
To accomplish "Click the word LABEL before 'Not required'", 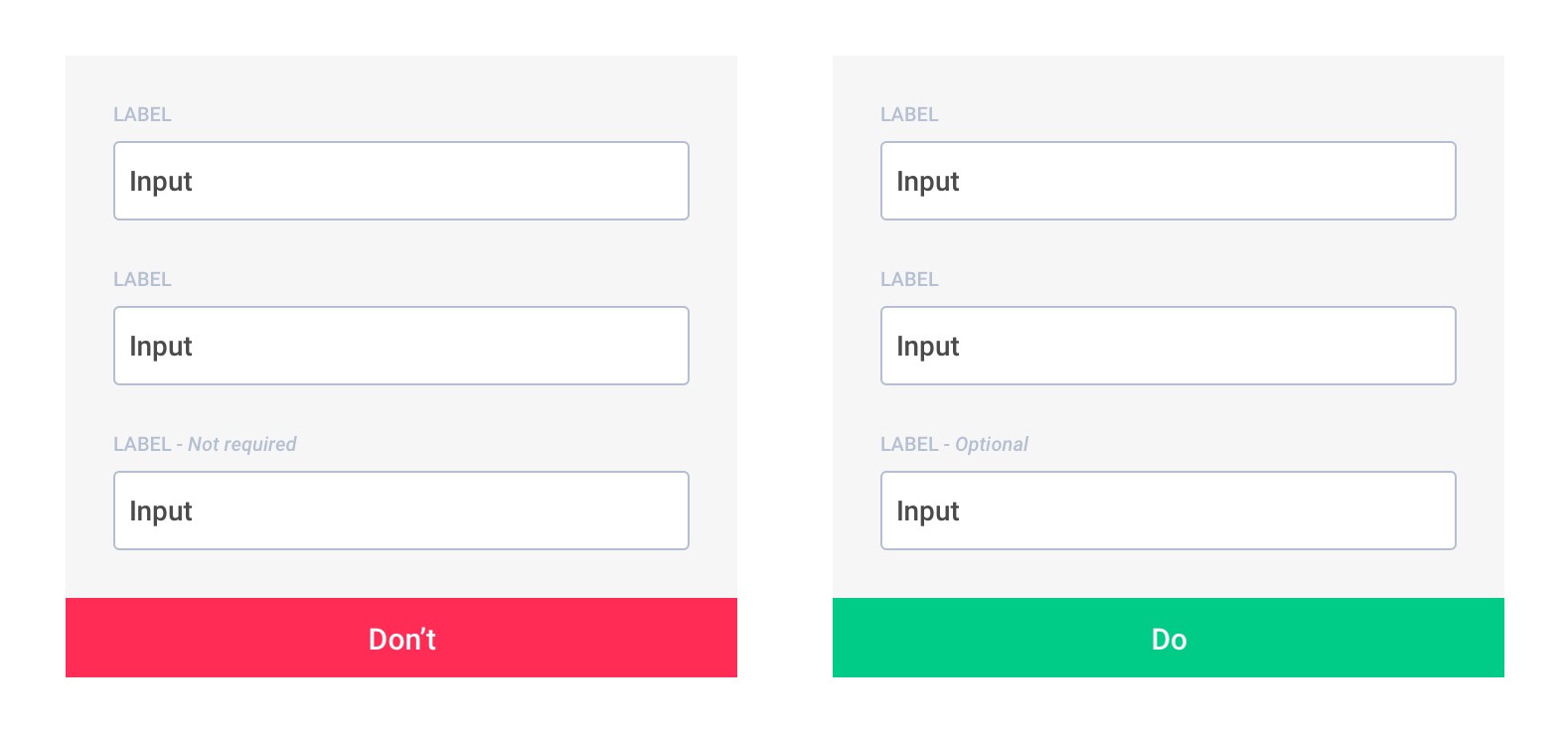I will point(142,444).
